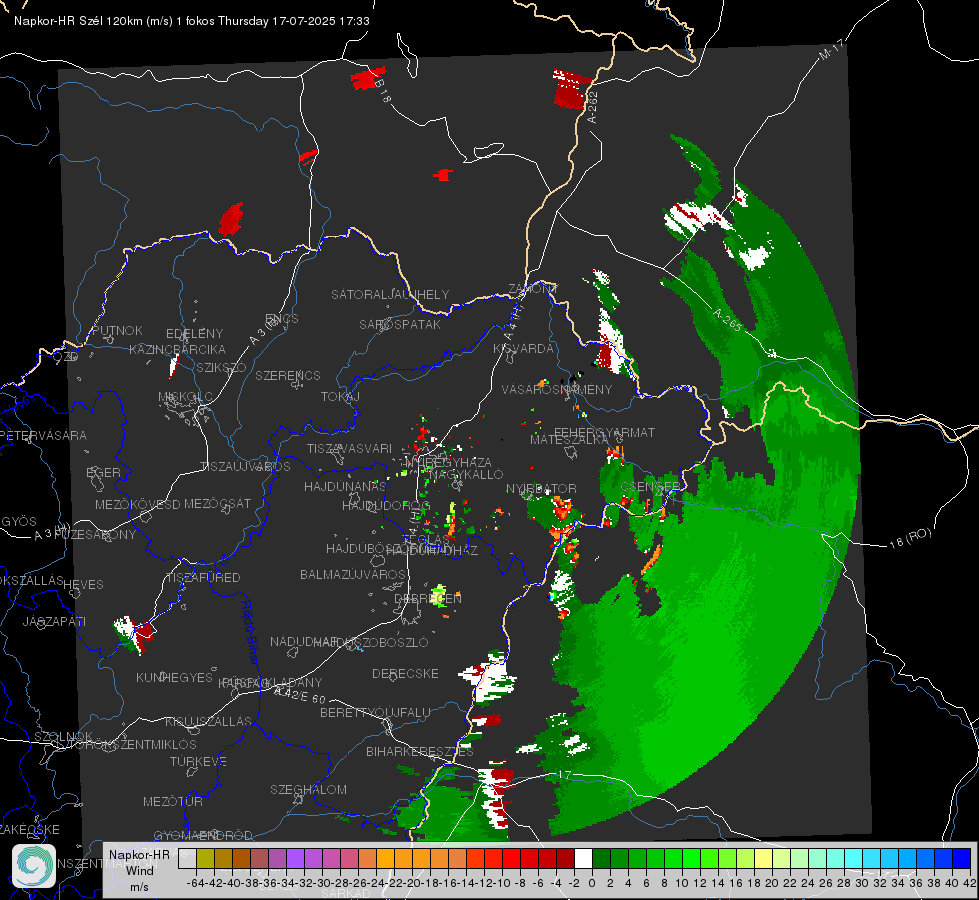Click the JÁSZAPÁTI town label
979x900 pixels.
pyautogui.click(x=54, y=621)
